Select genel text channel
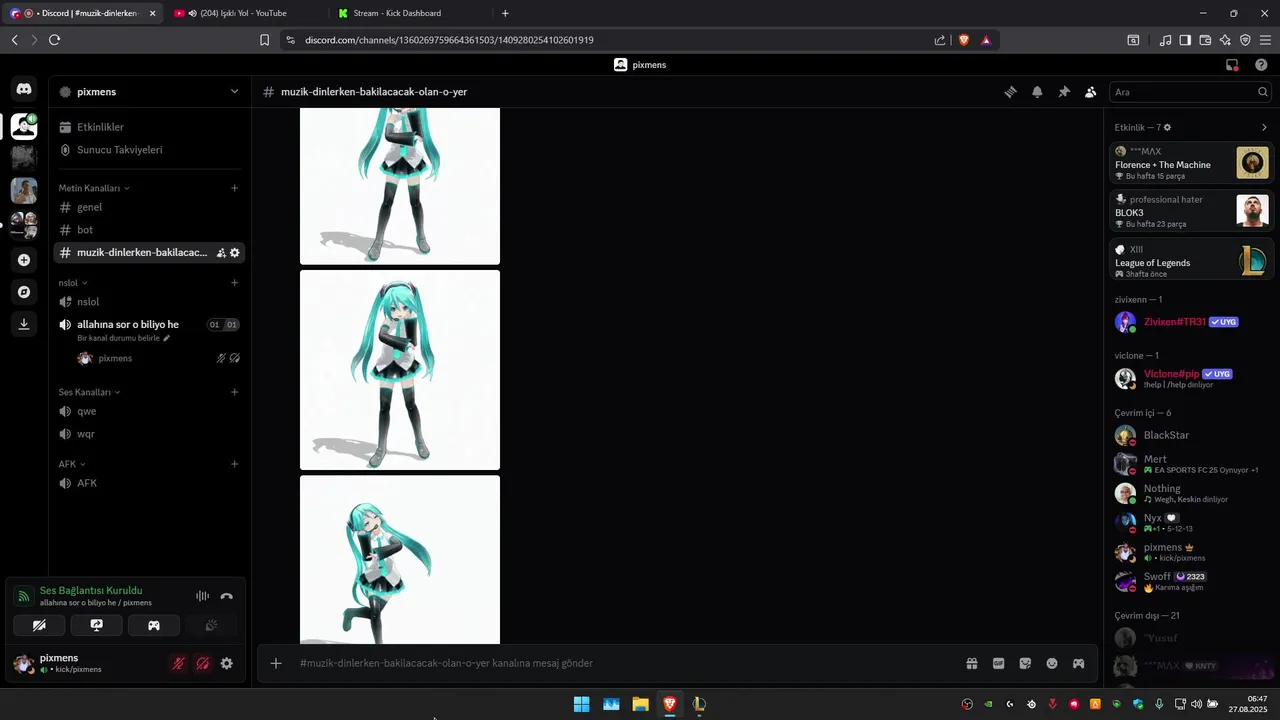This screenshot has height=720, width=1280. tap(150, 207)
